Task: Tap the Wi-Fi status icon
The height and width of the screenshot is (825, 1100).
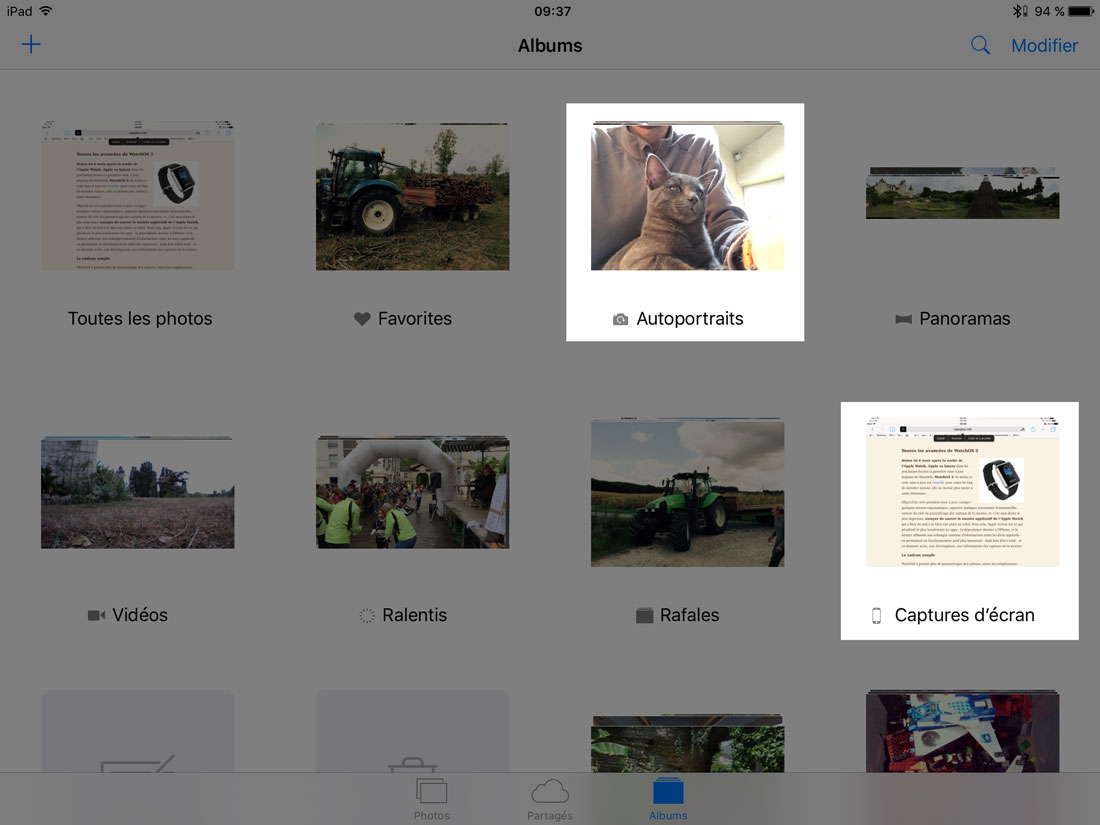Action: pos(46,11)
